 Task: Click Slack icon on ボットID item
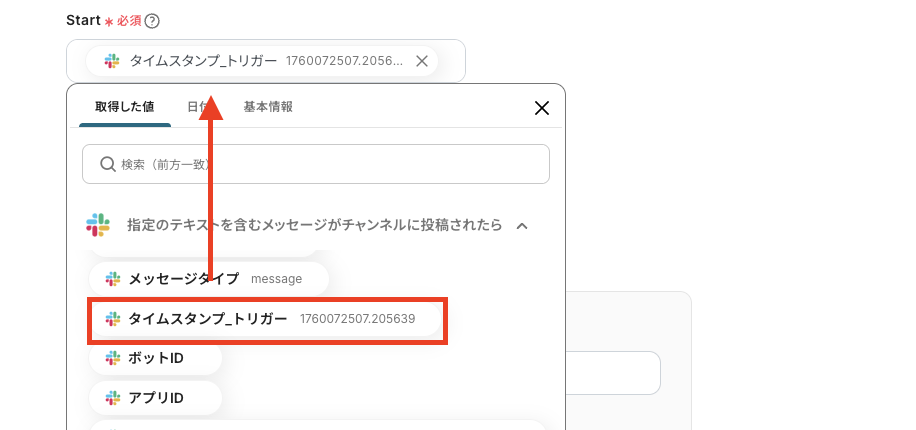[x=113, y=358]
